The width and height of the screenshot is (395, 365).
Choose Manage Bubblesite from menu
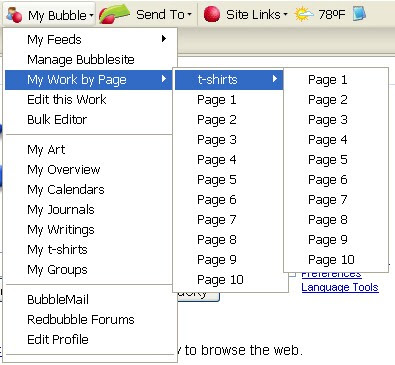(x=89, y=60)
